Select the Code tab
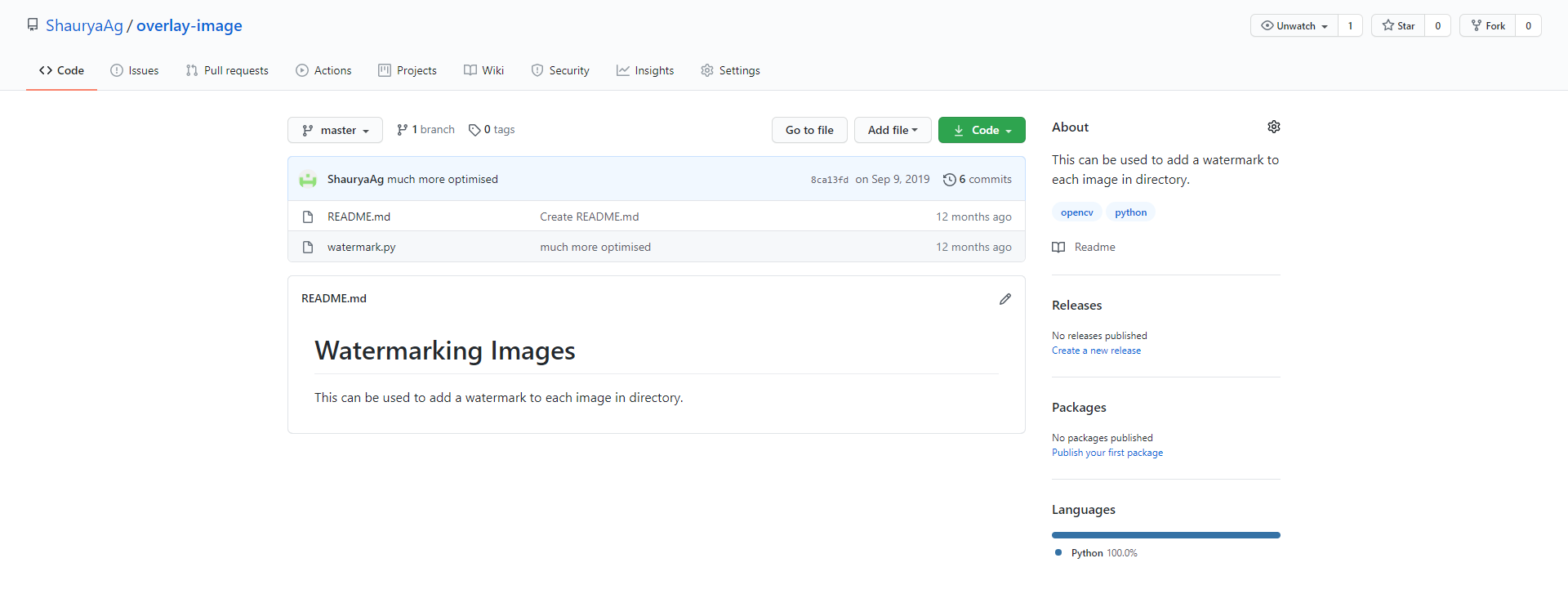The image size is (1568, 594). [61, 70]
